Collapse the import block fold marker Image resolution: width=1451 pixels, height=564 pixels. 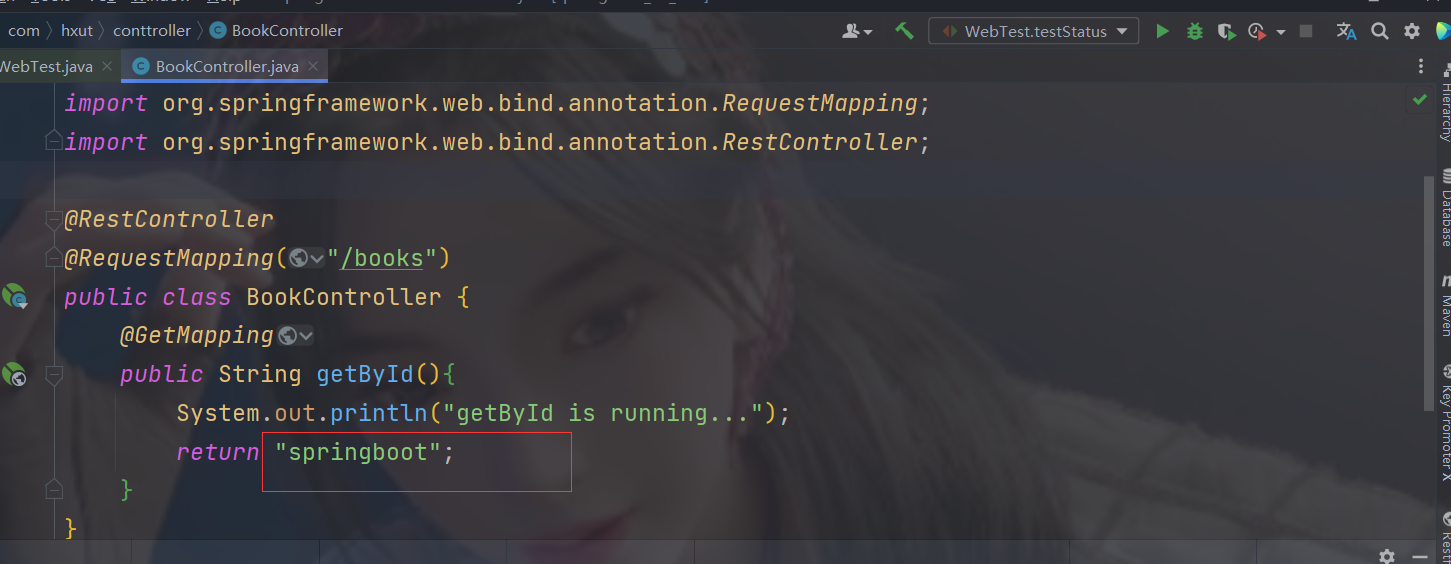53,143
